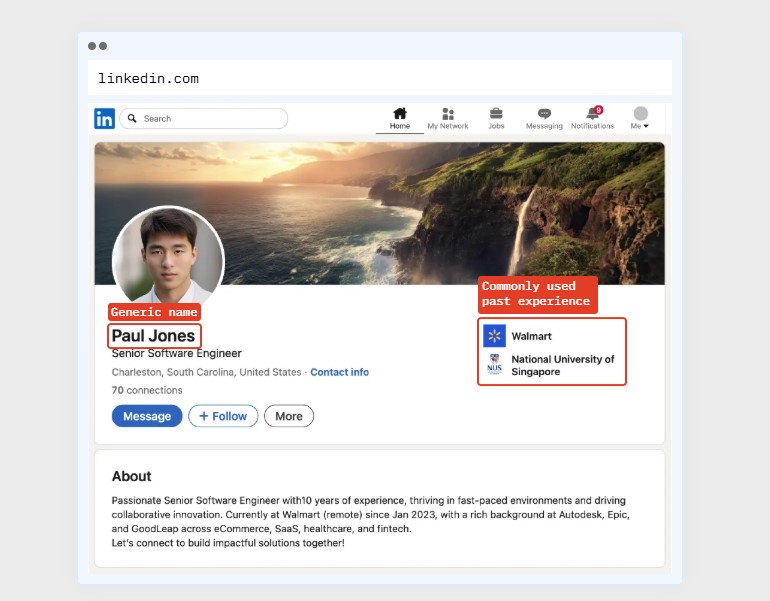Click the magnifier icon in search box
Viewport: 770px width, 601px height.
click(x=132, y=119)
